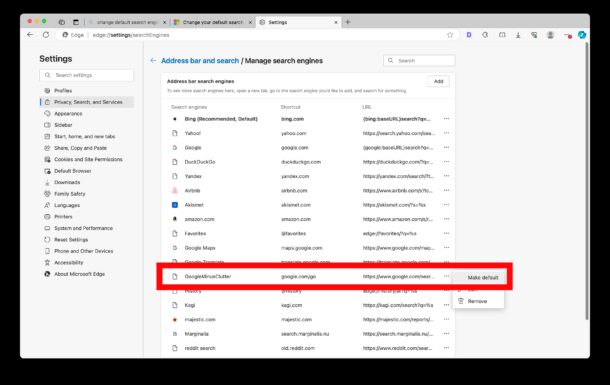This screenshot has height=385, width=610.
Task: Open the more options dots for the Airbnb row
Action: pyautogui.click(x=446, y=191)
